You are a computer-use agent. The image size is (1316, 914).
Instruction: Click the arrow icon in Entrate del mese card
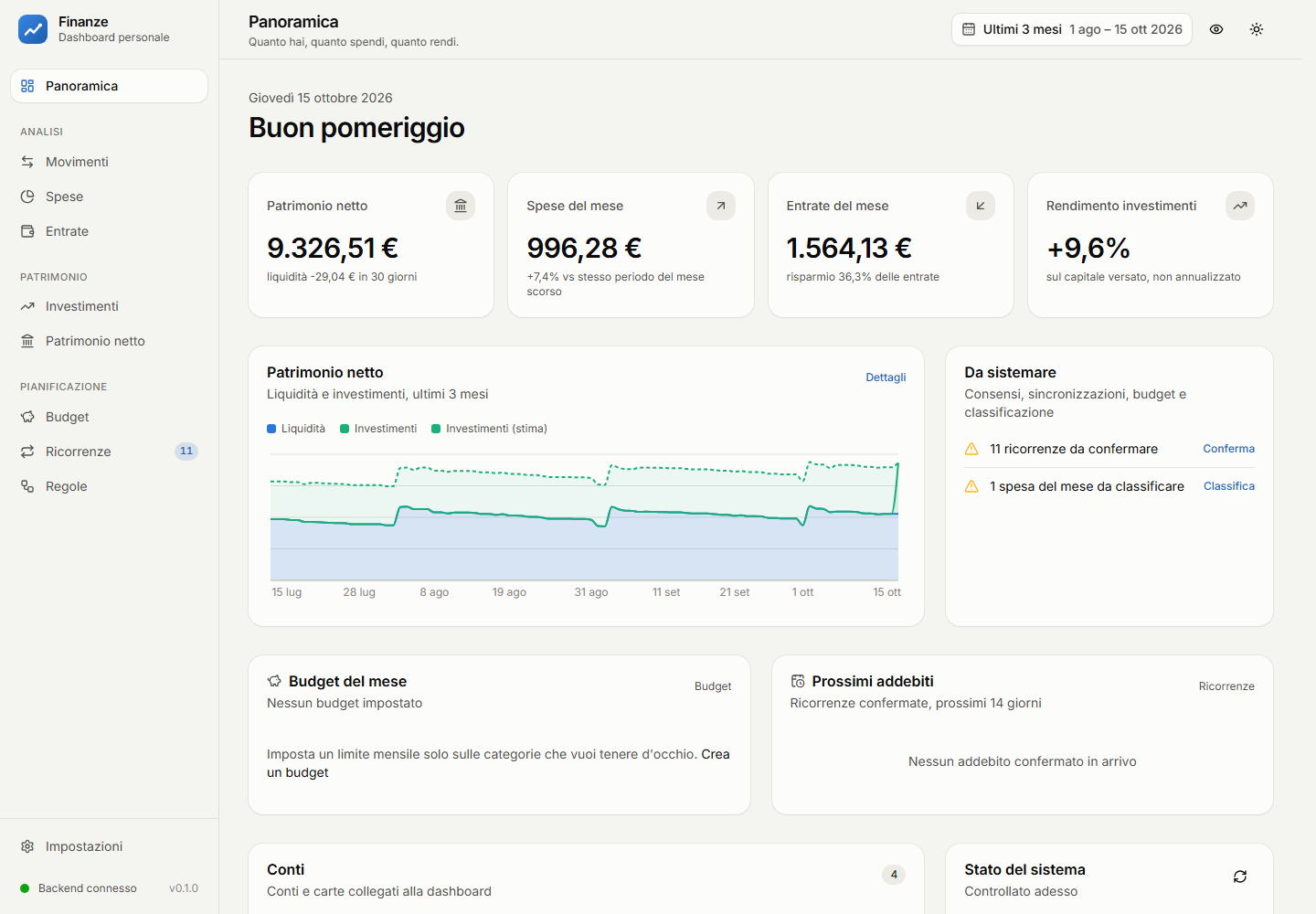[x=981, y=206]
